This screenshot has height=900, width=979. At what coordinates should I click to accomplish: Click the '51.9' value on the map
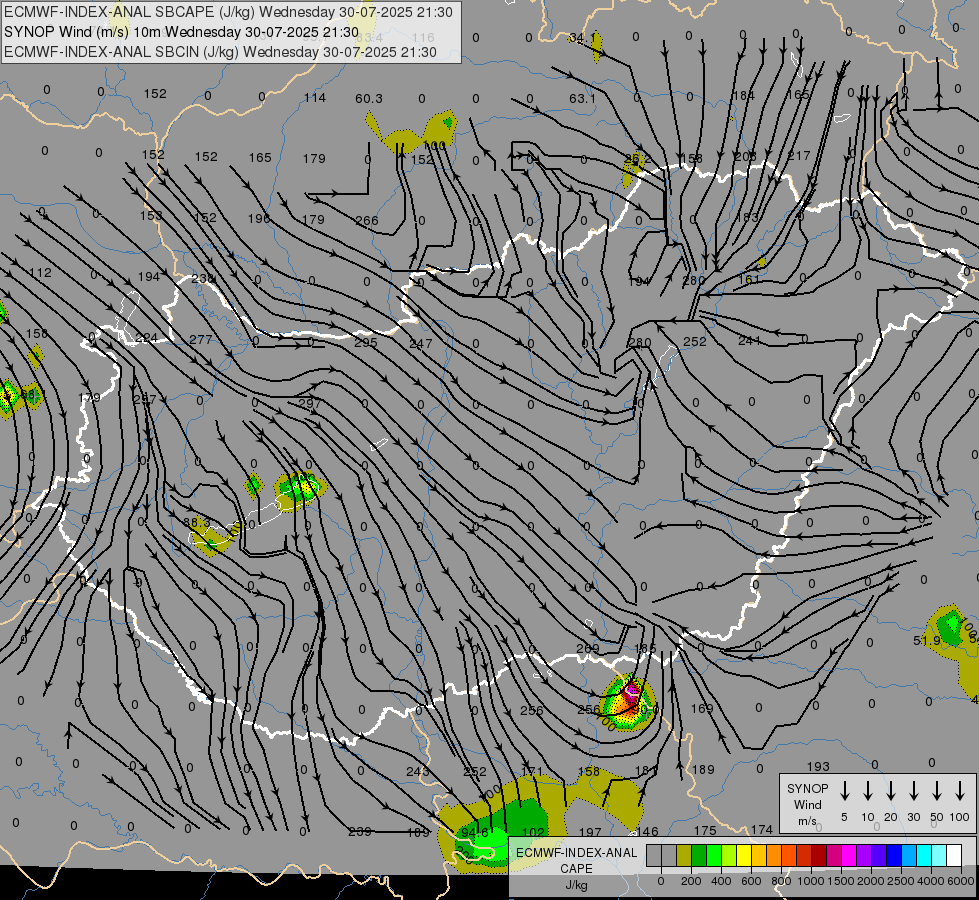click(927, 641)
